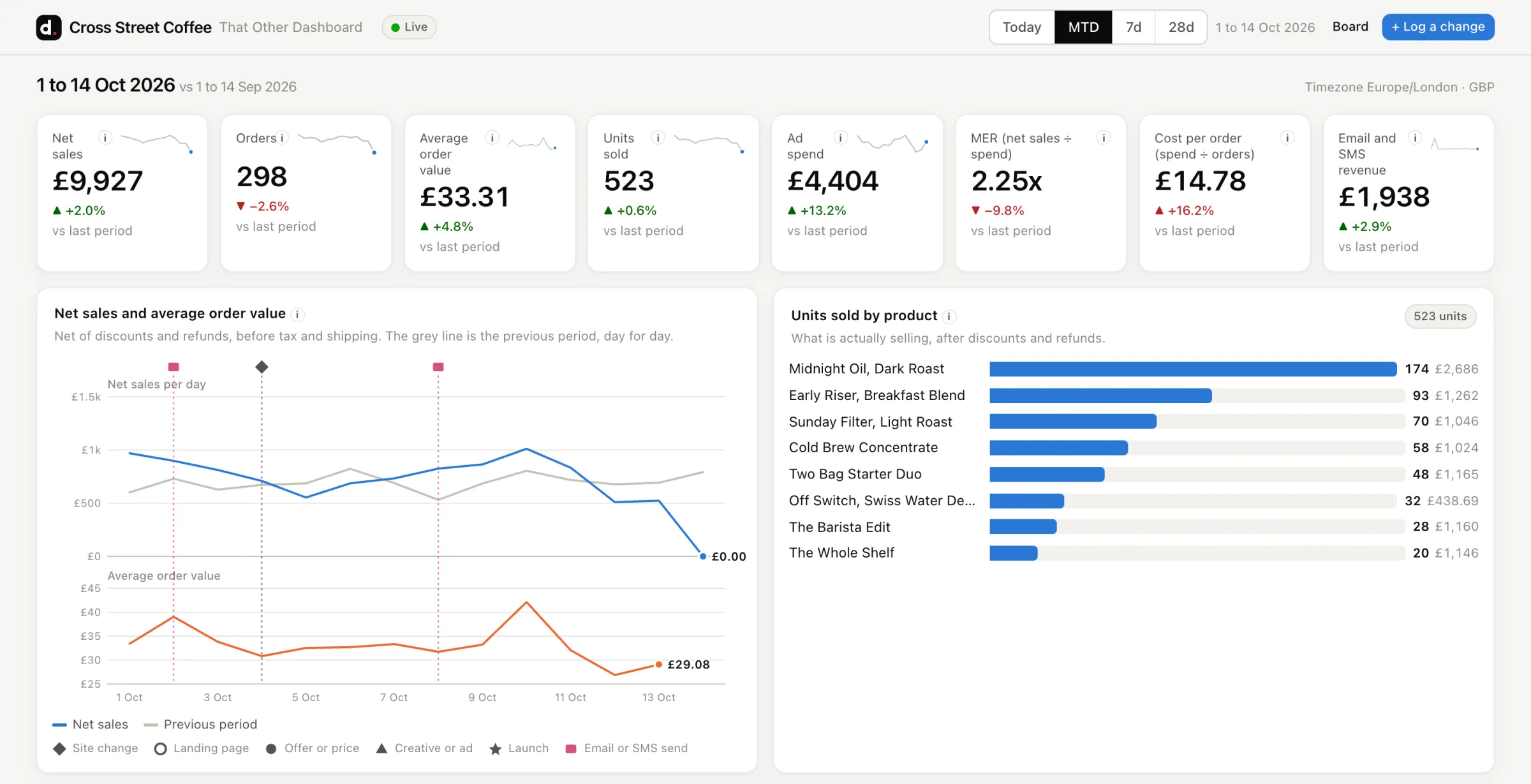The height and width of the screenshot is (784, 1531).
Task: Click 'Two Bag Starter Duo' product name
Action: [855, 474]
